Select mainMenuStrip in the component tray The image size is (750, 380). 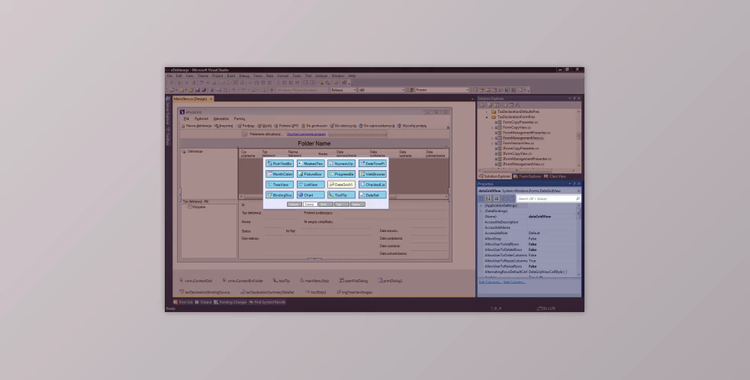[314, 281]
